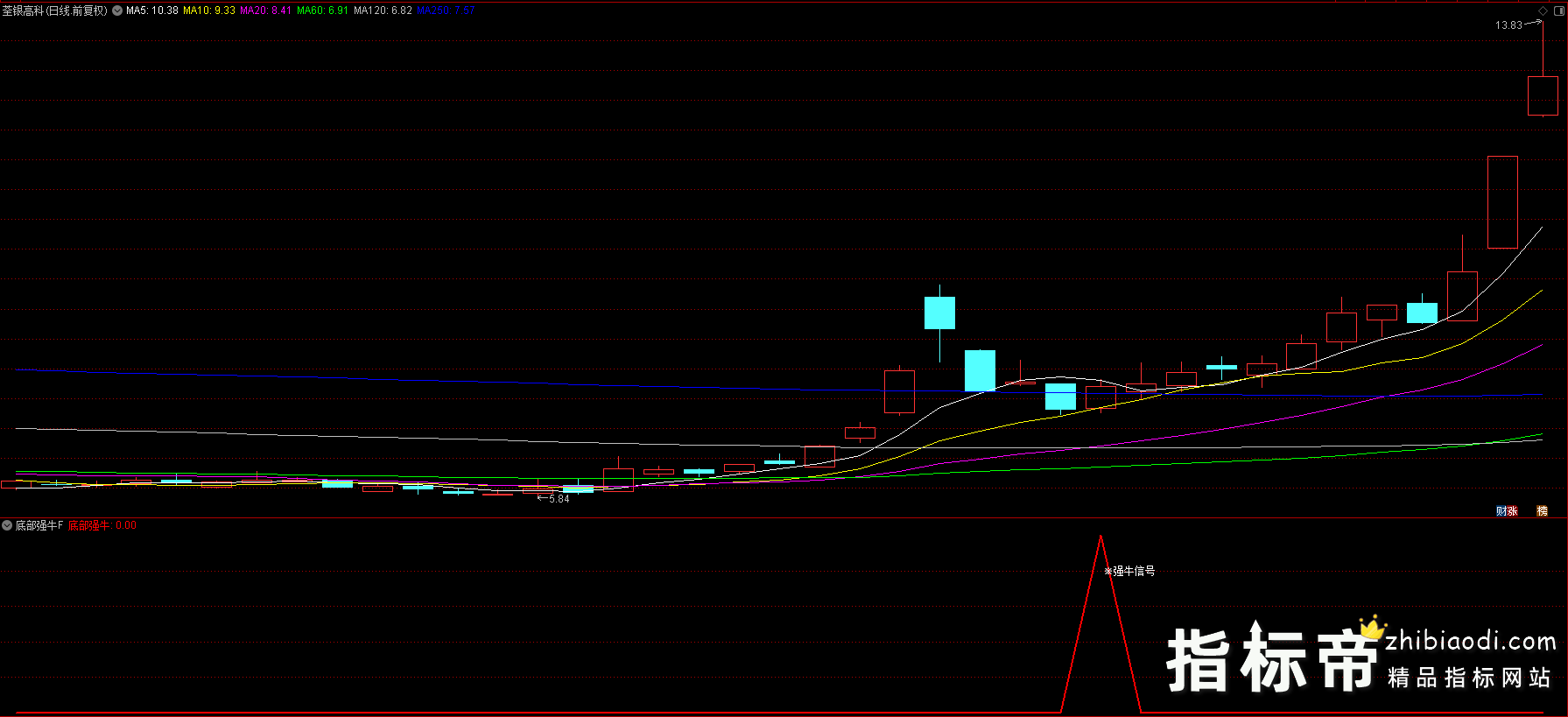The image size is (1568, 717).
Task: Click the green MA60: 6.91 label
Action: tap(322, 11)
